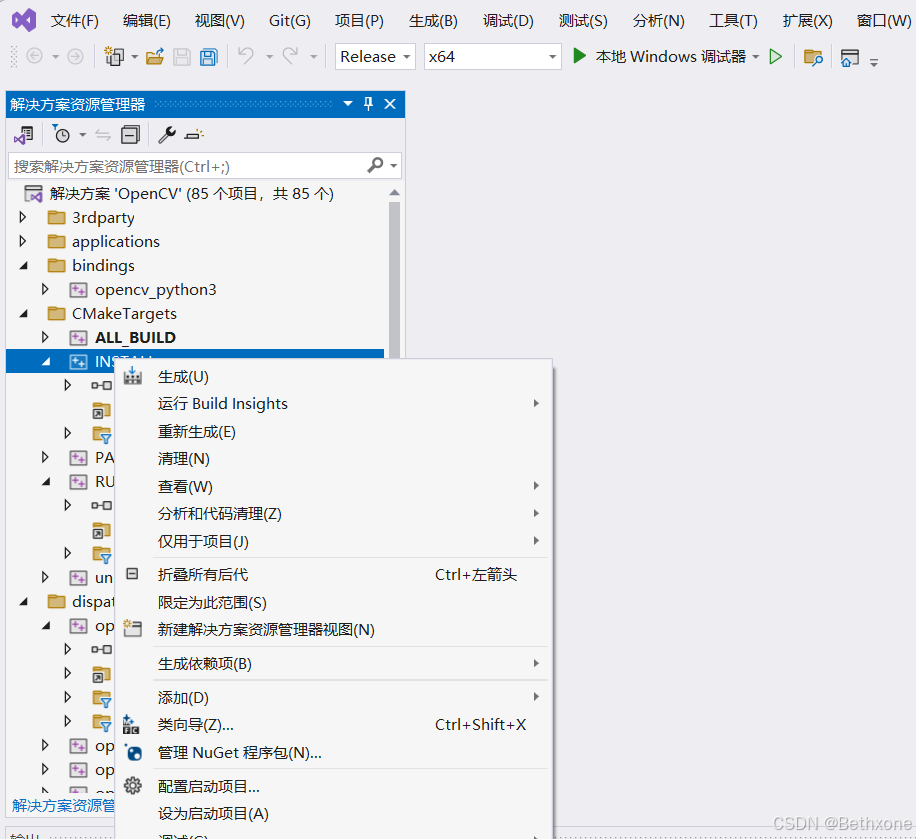916x839 pixels.
Task: Expand the opencv_python3 project
Action: (x=45, y=289)
